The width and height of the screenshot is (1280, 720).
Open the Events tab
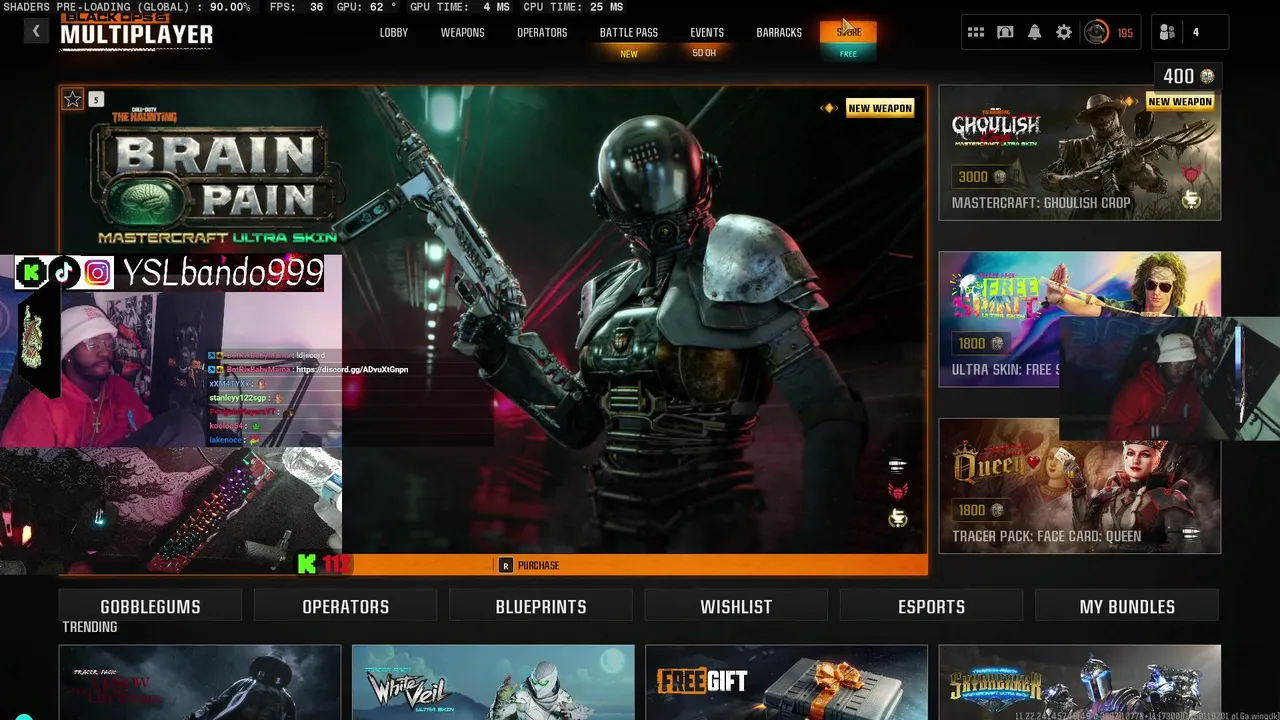tap(707, 32)
